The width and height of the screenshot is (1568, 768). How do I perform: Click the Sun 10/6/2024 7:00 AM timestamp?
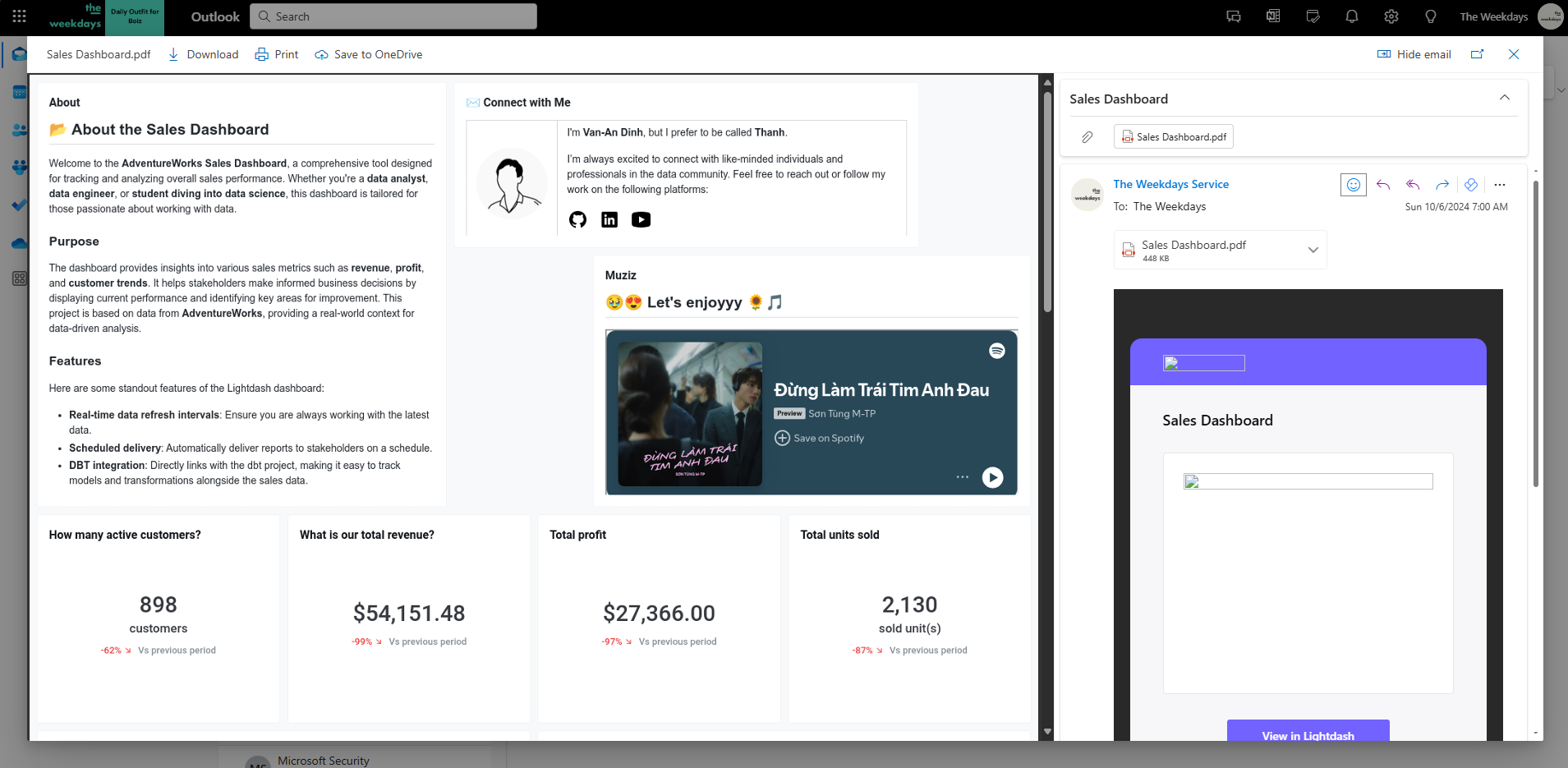[x=1456, y=207]
